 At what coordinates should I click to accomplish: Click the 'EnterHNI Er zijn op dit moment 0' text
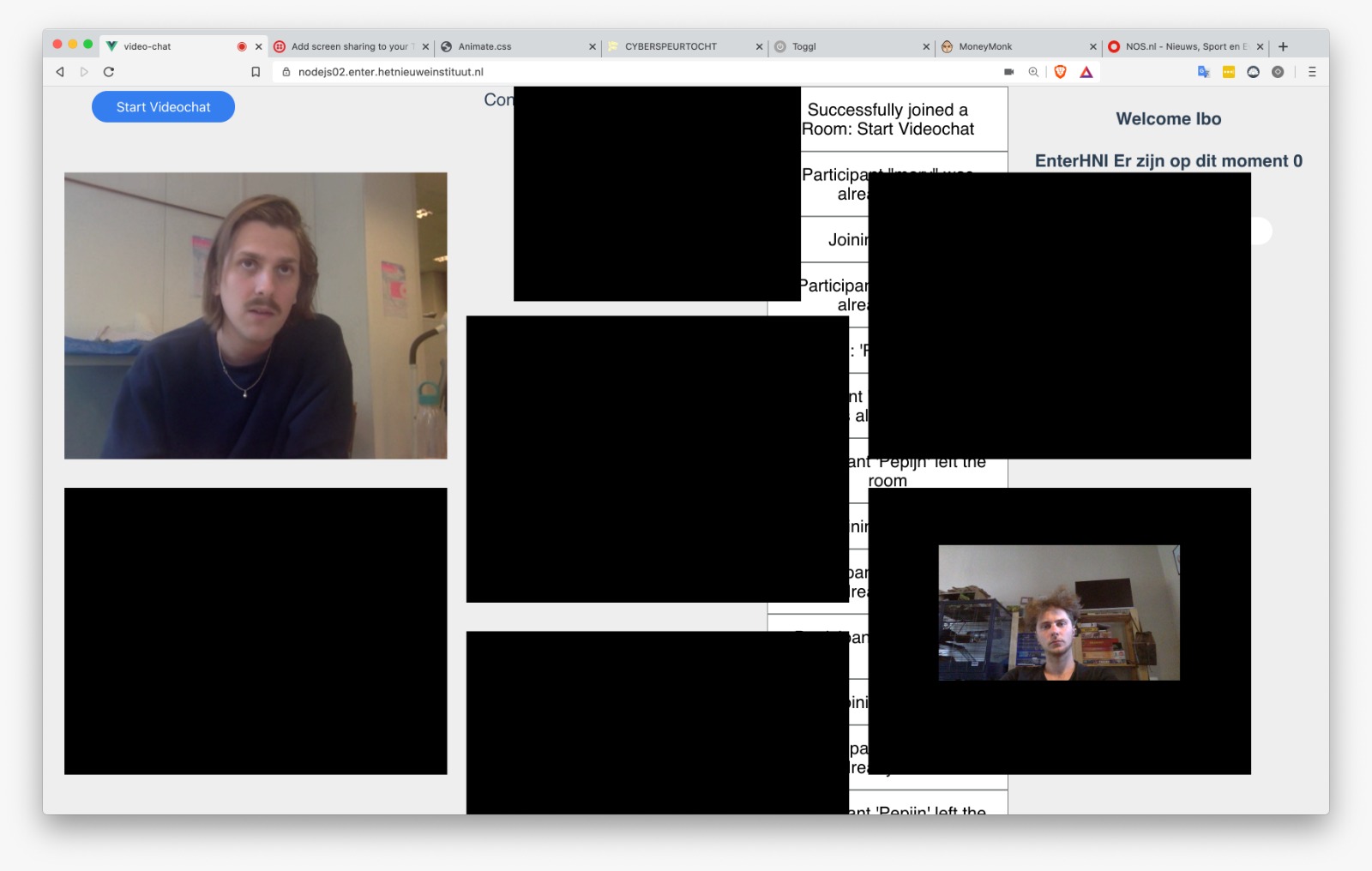tap(1169, 161)
